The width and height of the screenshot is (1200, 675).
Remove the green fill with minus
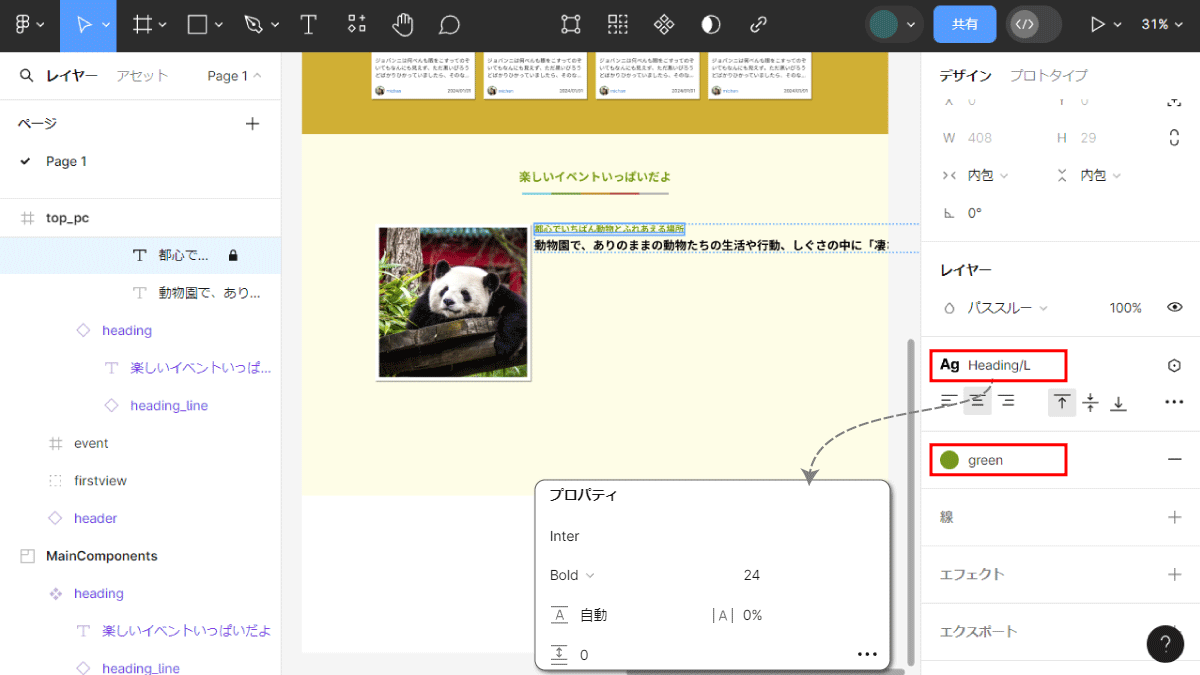coord(1174,460)
